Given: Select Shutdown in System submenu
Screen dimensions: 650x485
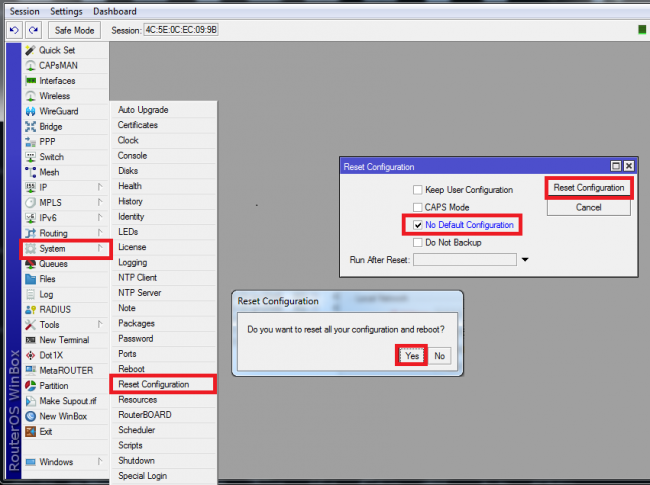Looking at the screenshot, I should tap(163, 461).
